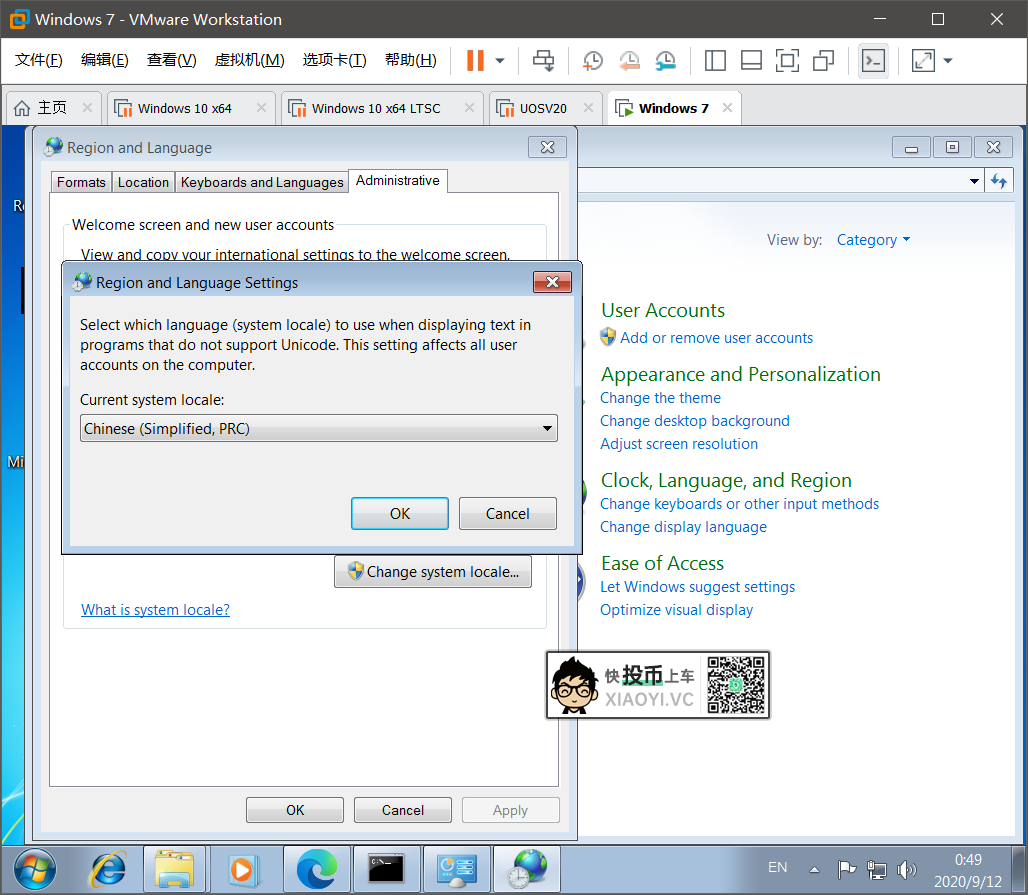Open Windows Explorer folder taskbar icon

pyautogui.click(x=174, y=869)
